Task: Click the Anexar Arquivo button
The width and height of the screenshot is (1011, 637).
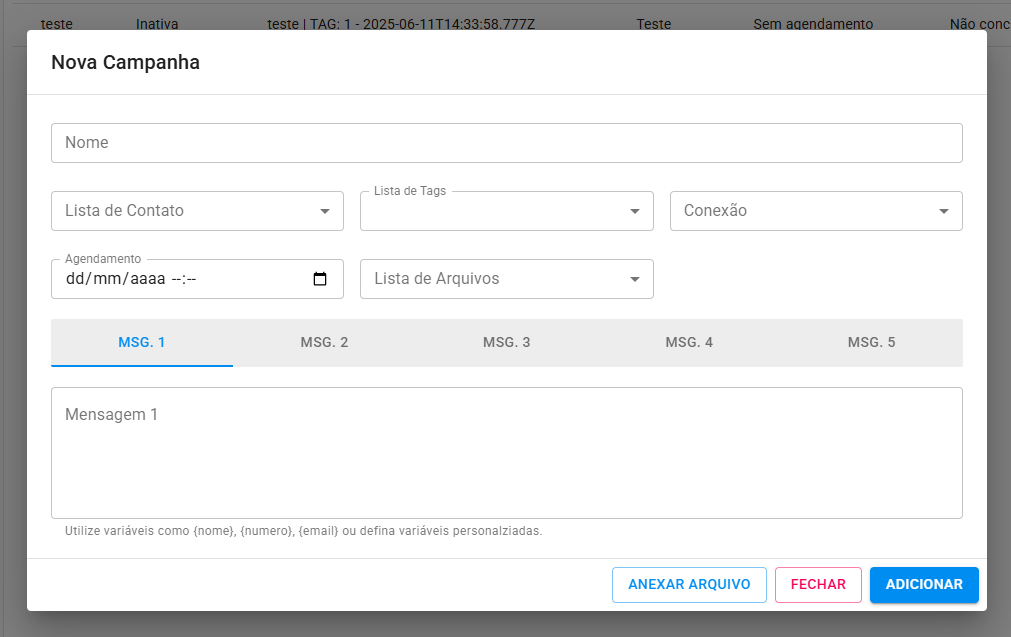Action: 689,585
